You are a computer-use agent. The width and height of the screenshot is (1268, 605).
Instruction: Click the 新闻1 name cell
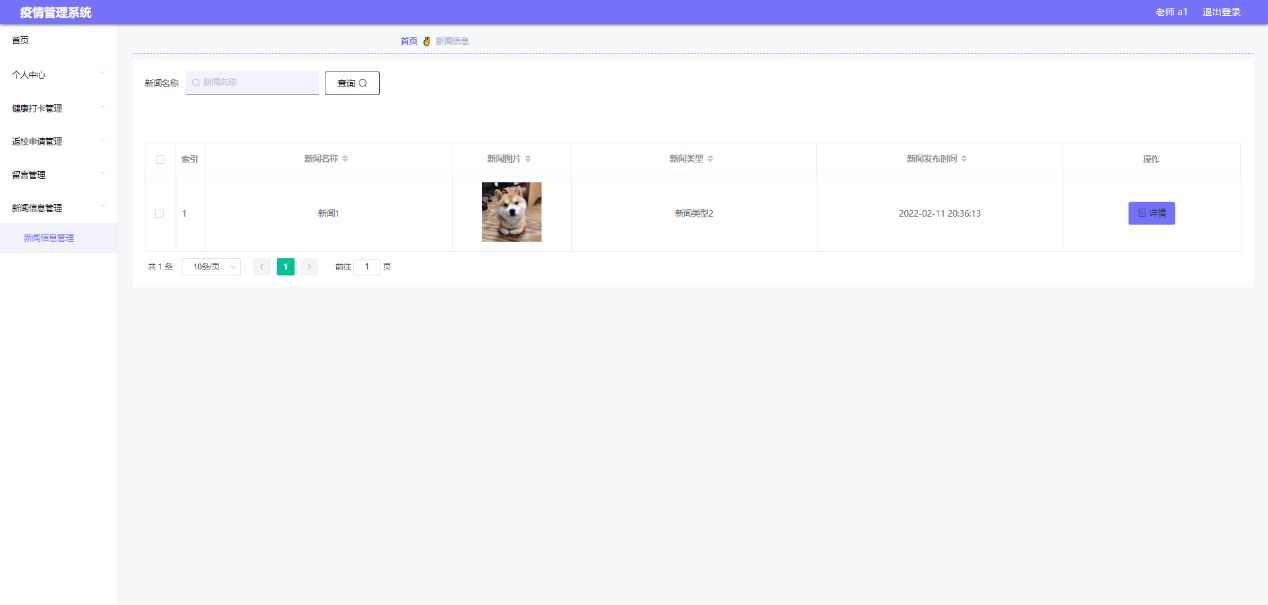click(328, 213)
